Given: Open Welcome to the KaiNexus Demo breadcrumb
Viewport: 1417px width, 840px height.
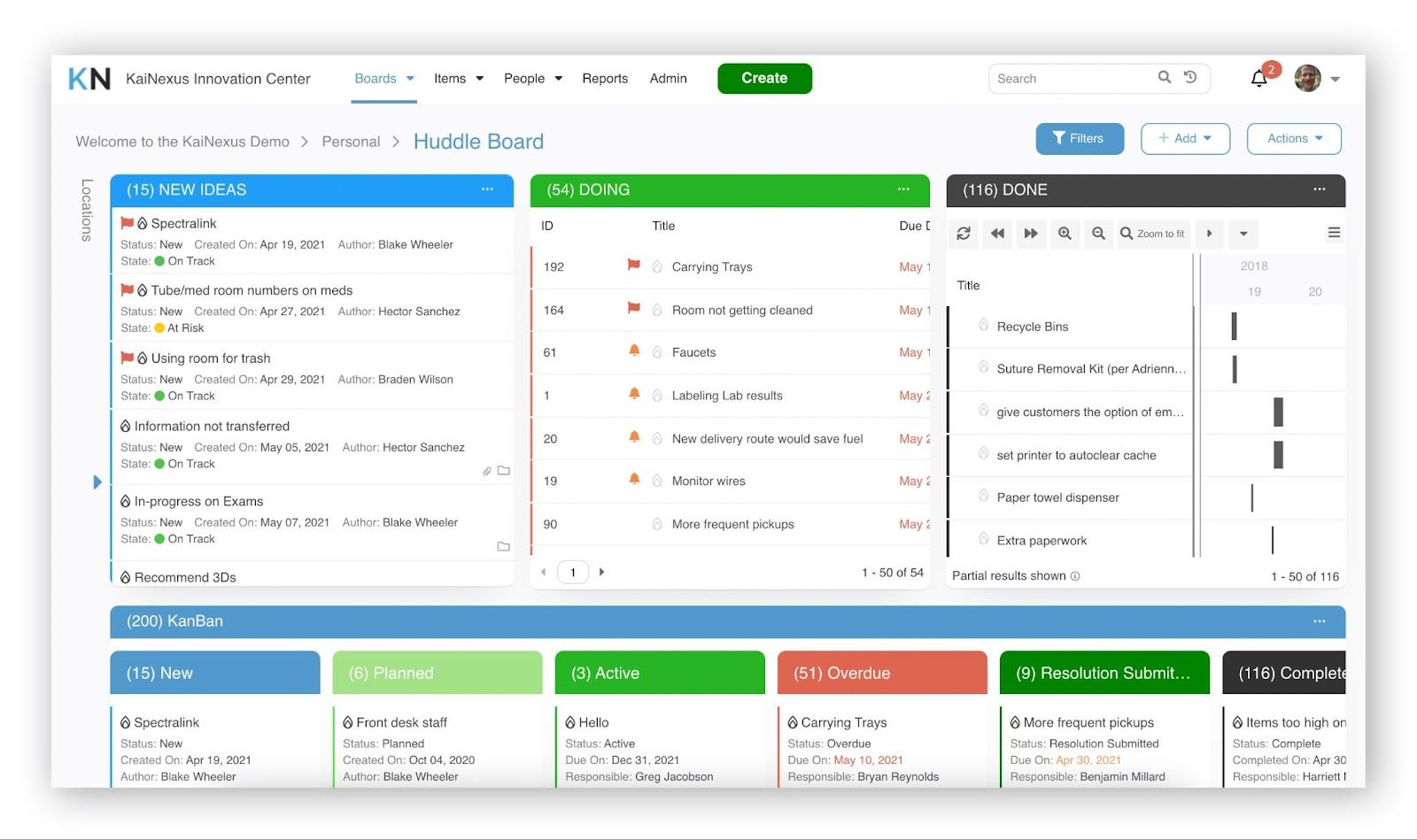Looking at the screenshot, I should pos(182,142).
